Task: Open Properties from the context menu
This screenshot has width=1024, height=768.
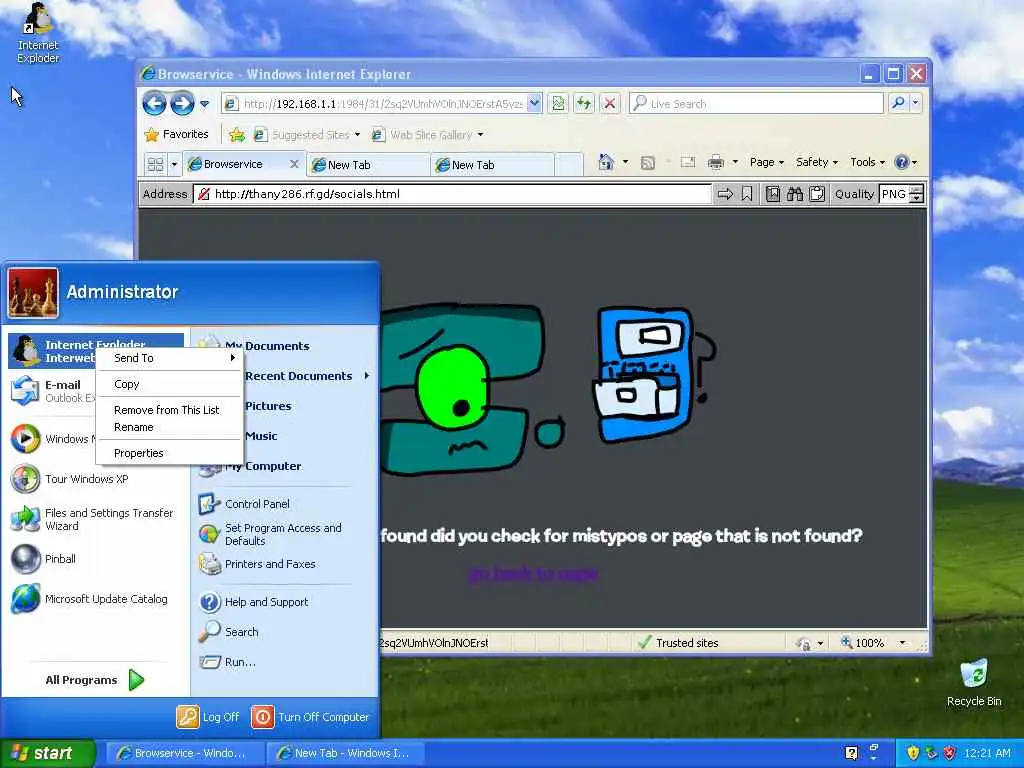Action: tap(170, 453)
